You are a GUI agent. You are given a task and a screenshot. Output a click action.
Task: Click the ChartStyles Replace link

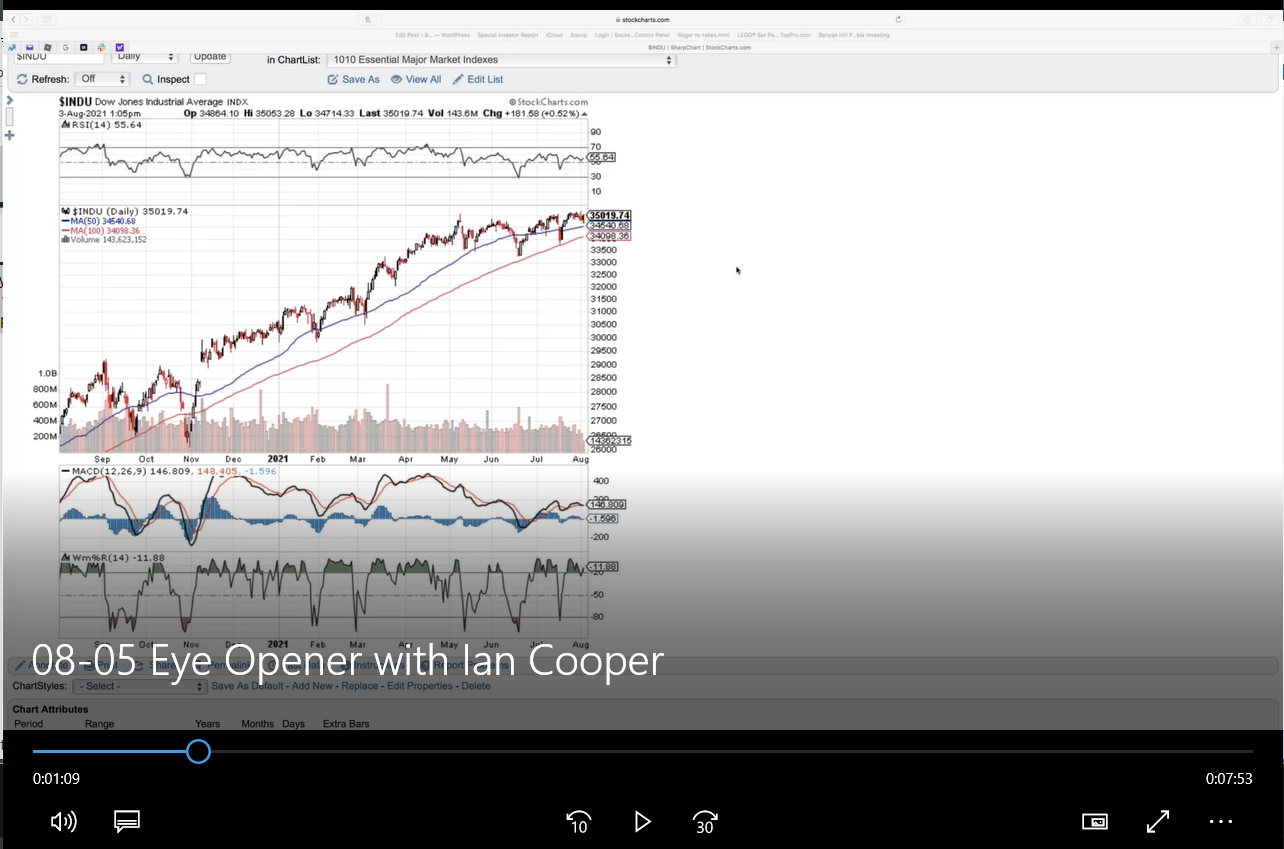click(360, 686)
